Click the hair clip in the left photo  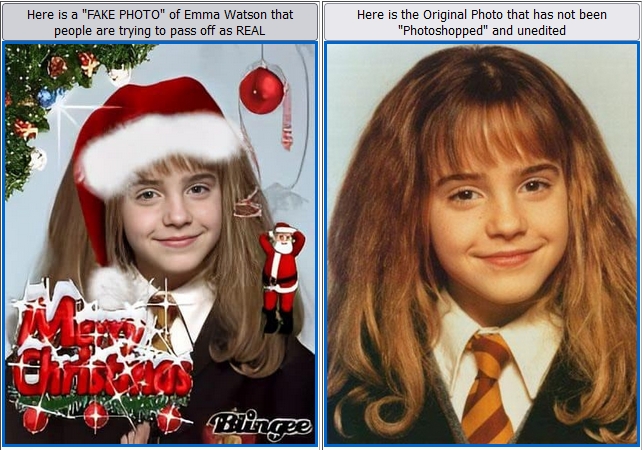point(248,205)
